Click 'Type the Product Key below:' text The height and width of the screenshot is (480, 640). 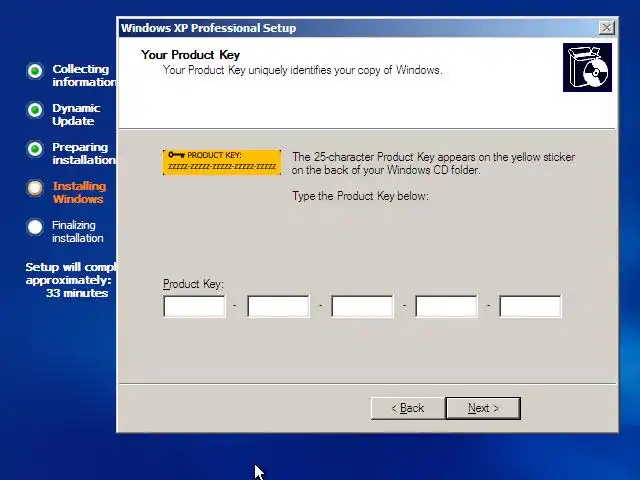point(360,196)
